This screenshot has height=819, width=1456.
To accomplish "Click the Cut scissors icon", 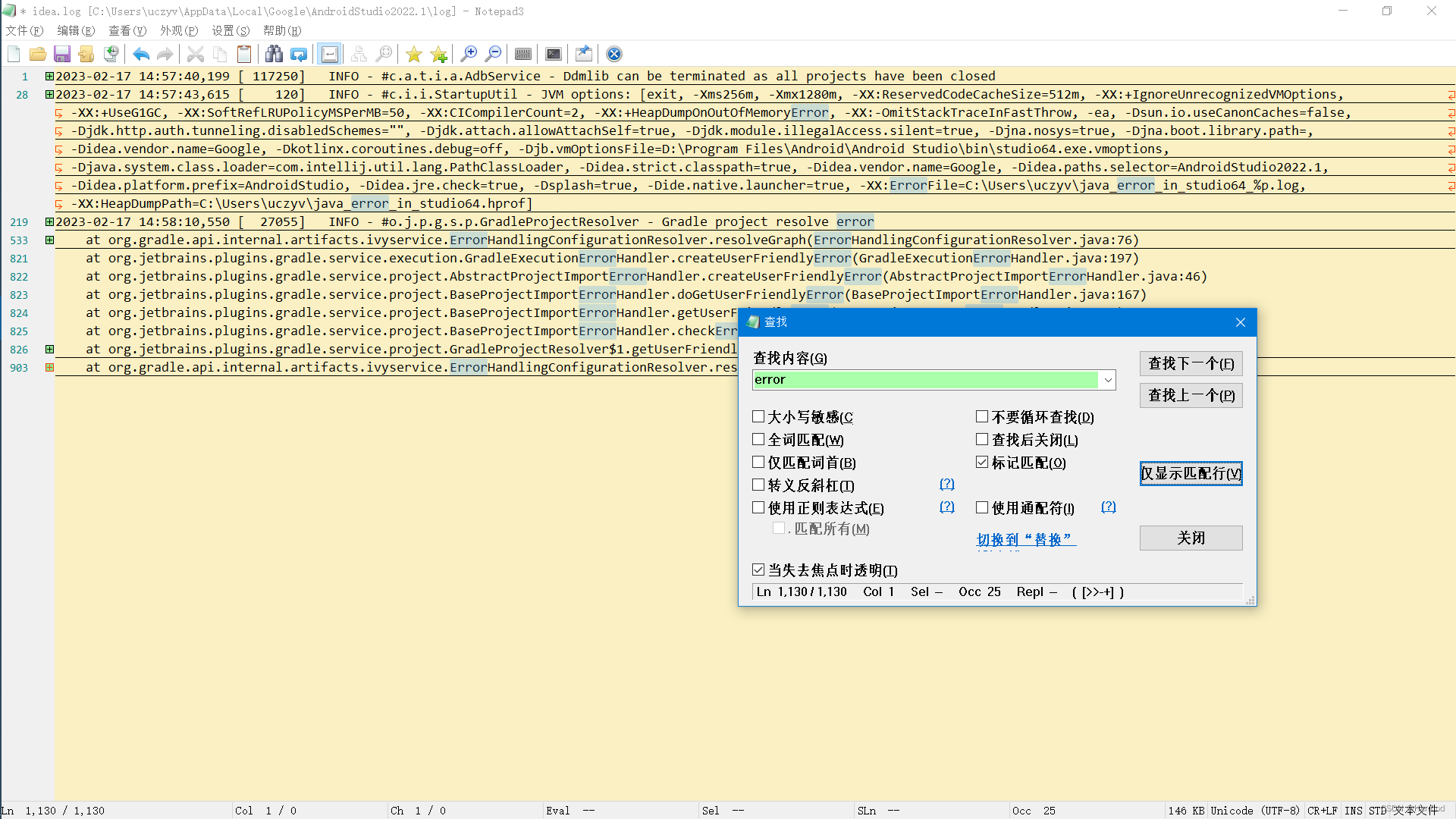I will click(x=196, y=54).
